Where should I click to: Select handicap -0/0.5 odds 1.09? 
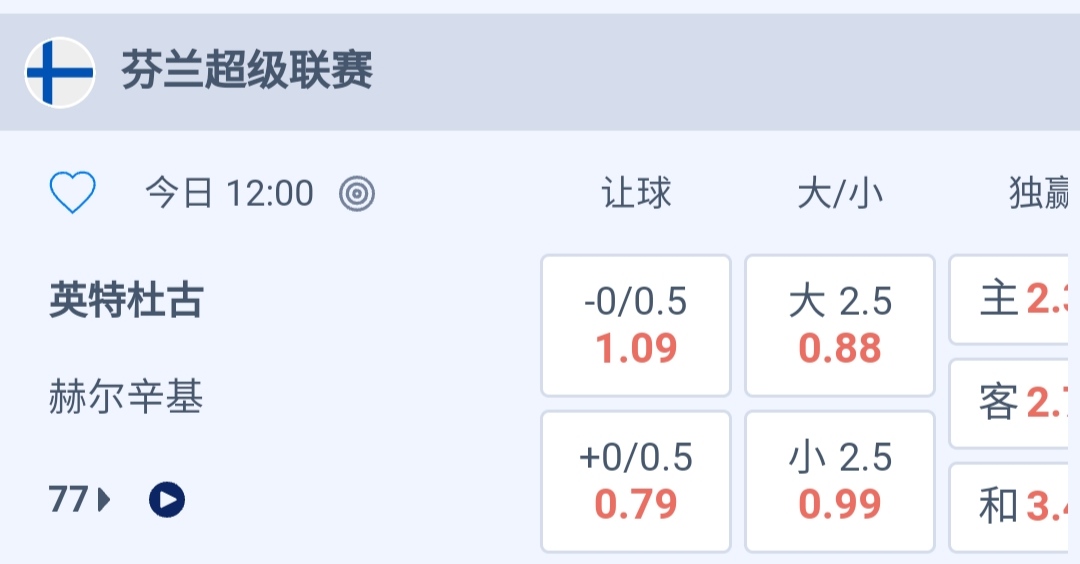point(636,326)
